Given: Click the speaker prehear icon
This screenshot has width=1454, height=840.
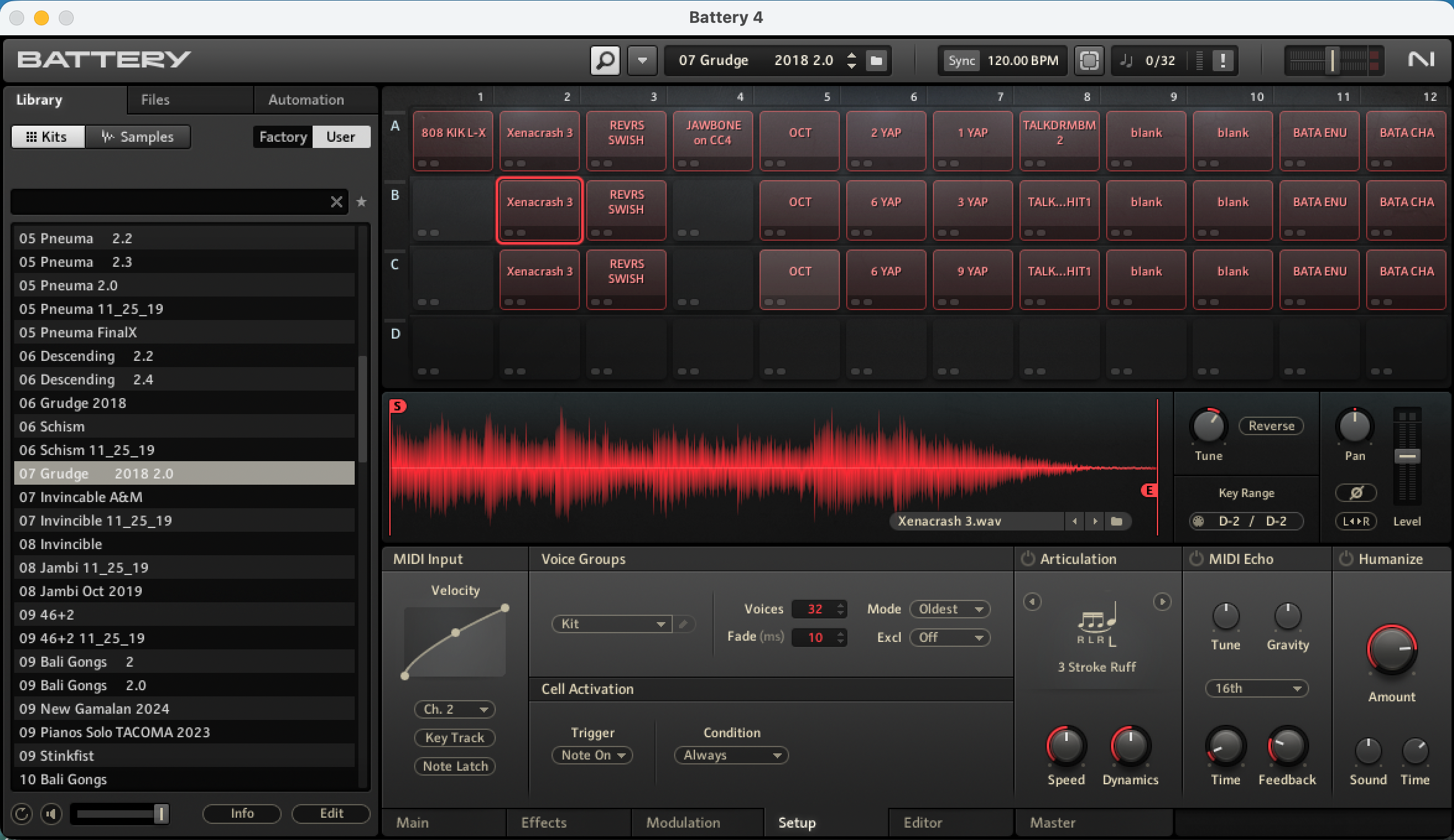Looking at the screenshot, I should click(51, 813).
